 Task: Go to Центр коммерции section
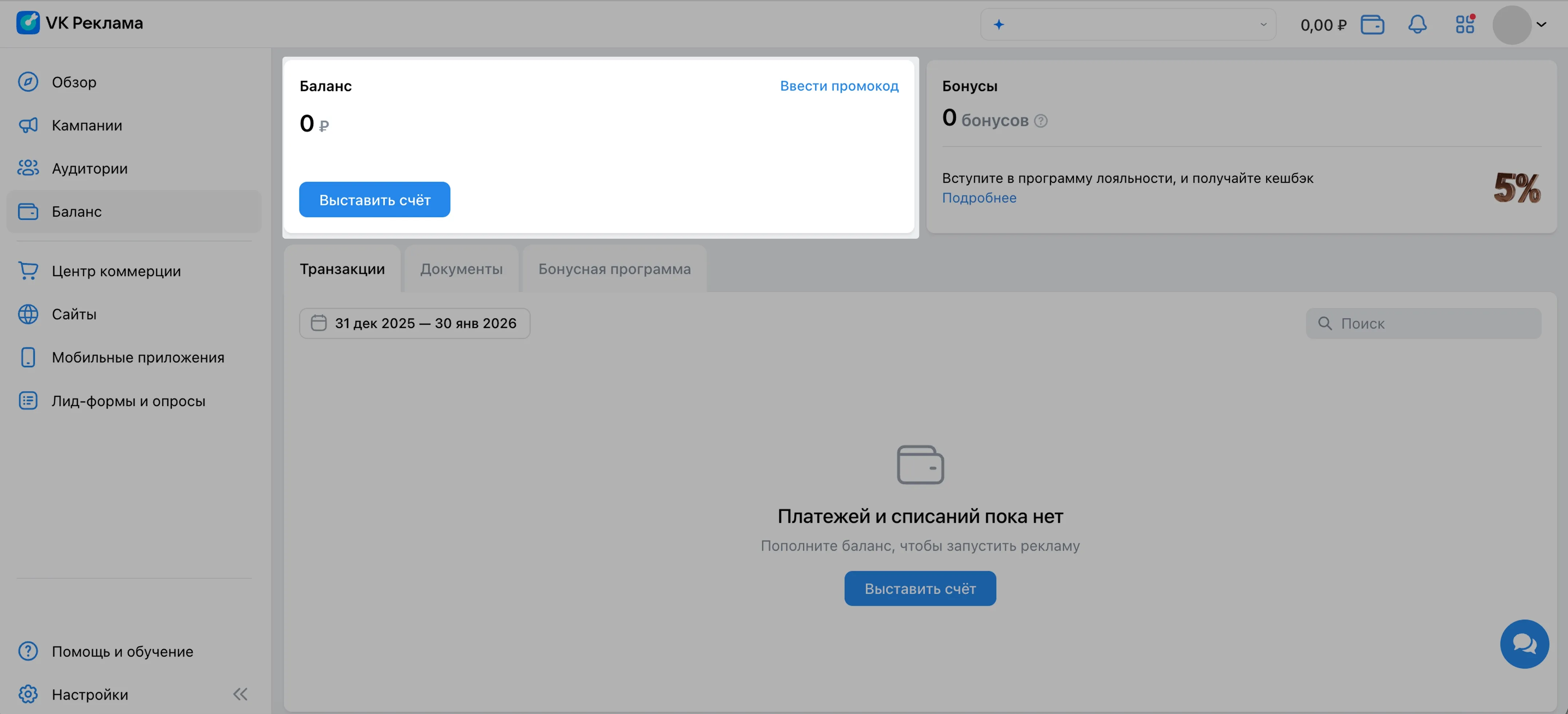(116, 271)
